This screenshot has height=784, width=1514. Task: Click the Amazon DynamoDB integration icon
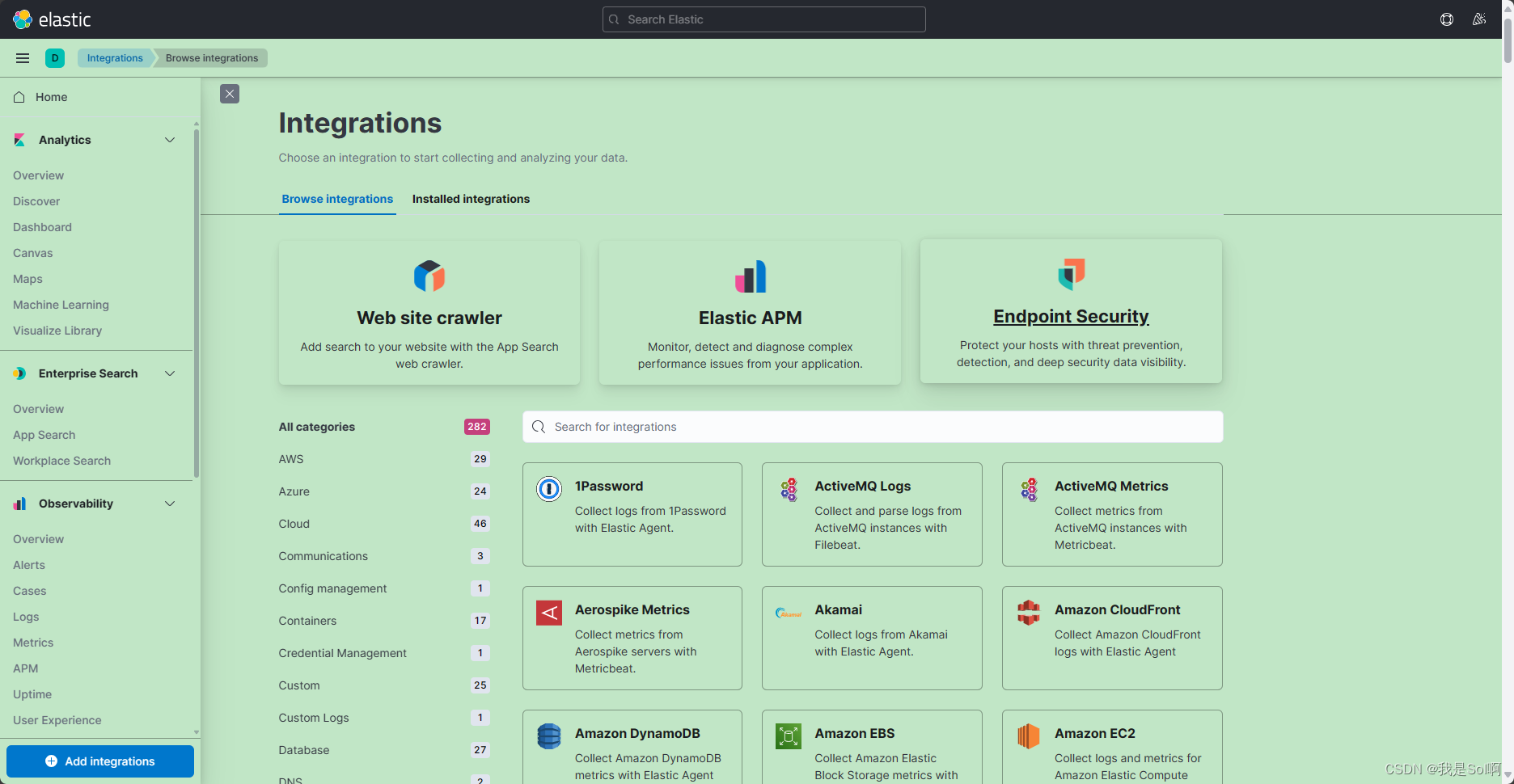[548, 736]
